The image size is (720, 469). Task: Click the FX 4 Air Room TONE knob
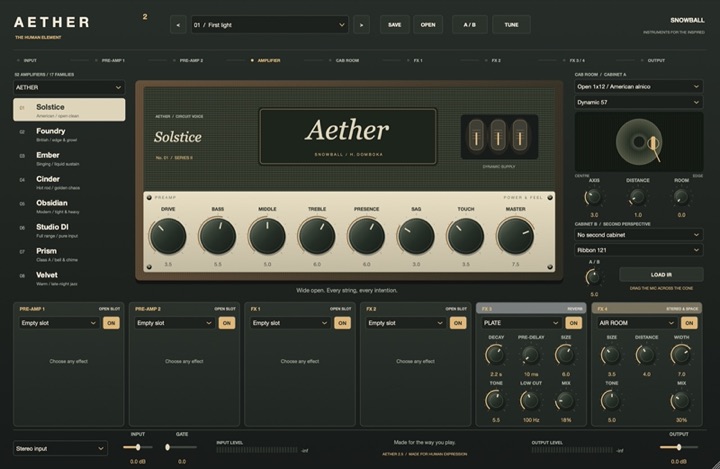pos(611,401)
